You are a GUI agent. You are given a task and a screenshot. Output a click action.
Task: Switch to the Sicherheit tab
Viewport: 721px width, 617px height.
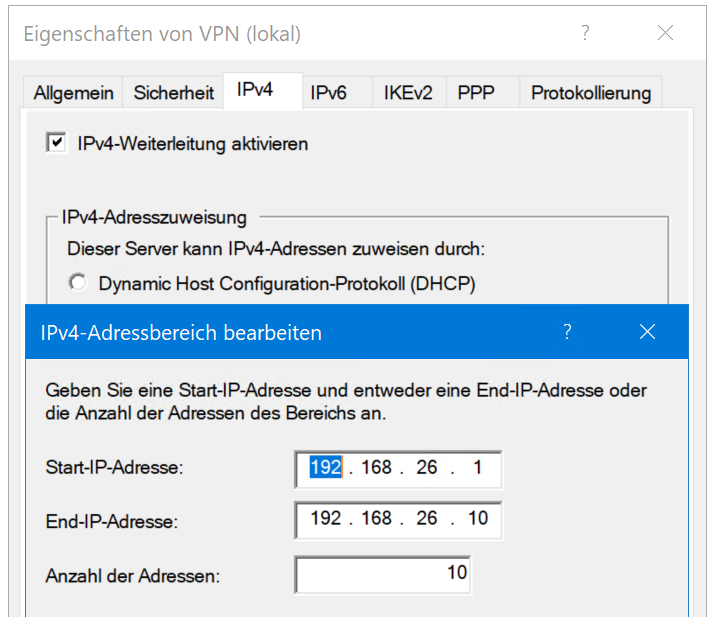click(x=173, y=93)
